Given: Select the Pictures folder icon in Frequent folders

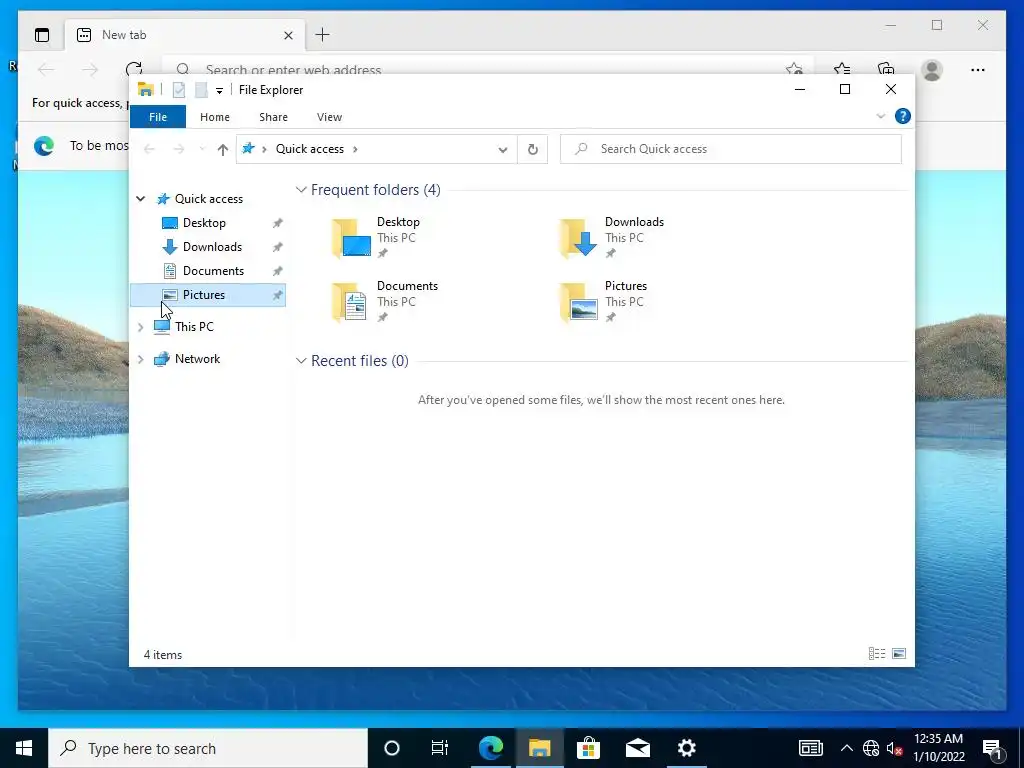Looking at the screenshot, I should [x=579, y=302].
